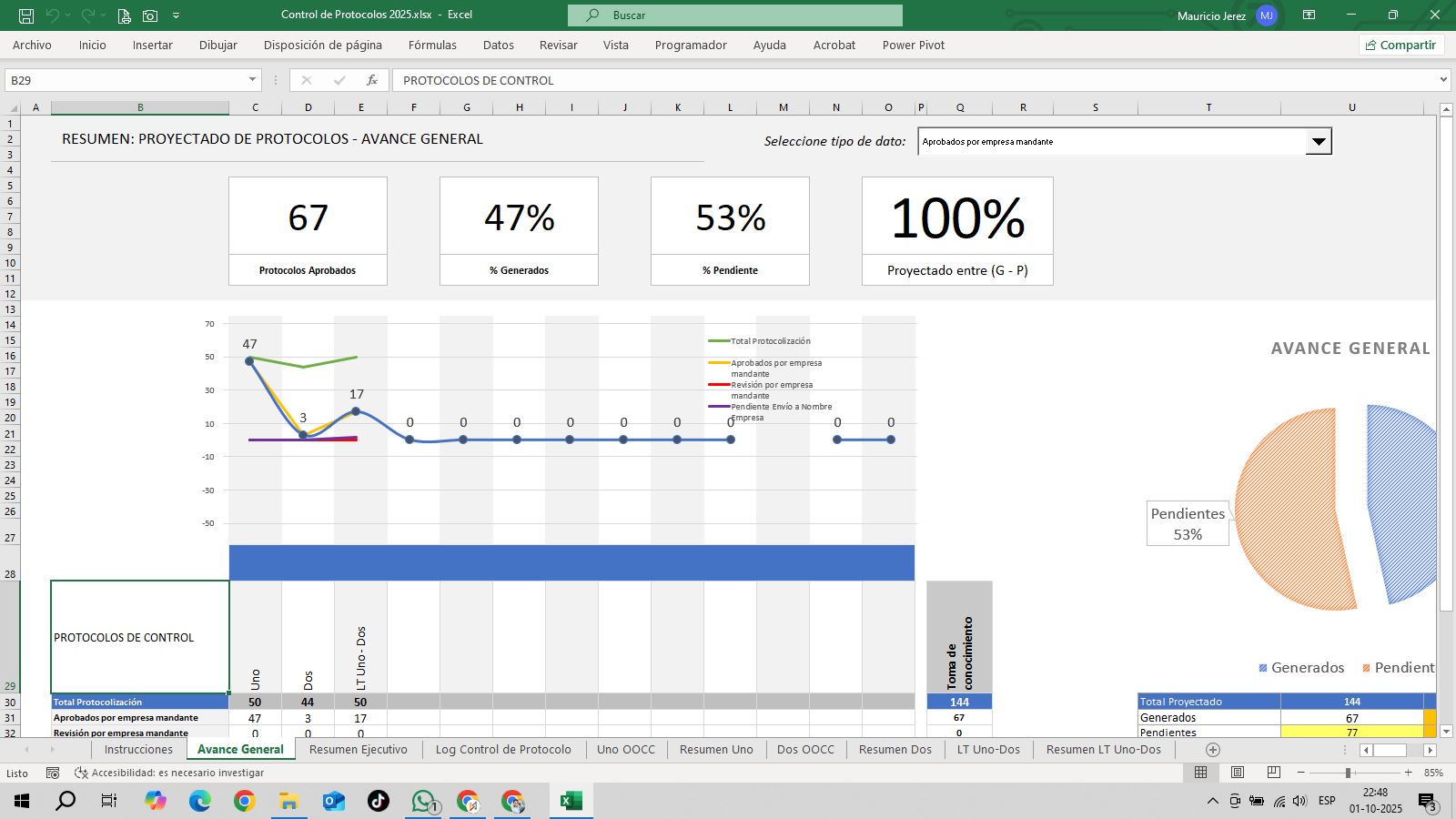Click the macro recording icon in status bar
This screenshot has width=1456, height=819.
[x=53, y=773]
